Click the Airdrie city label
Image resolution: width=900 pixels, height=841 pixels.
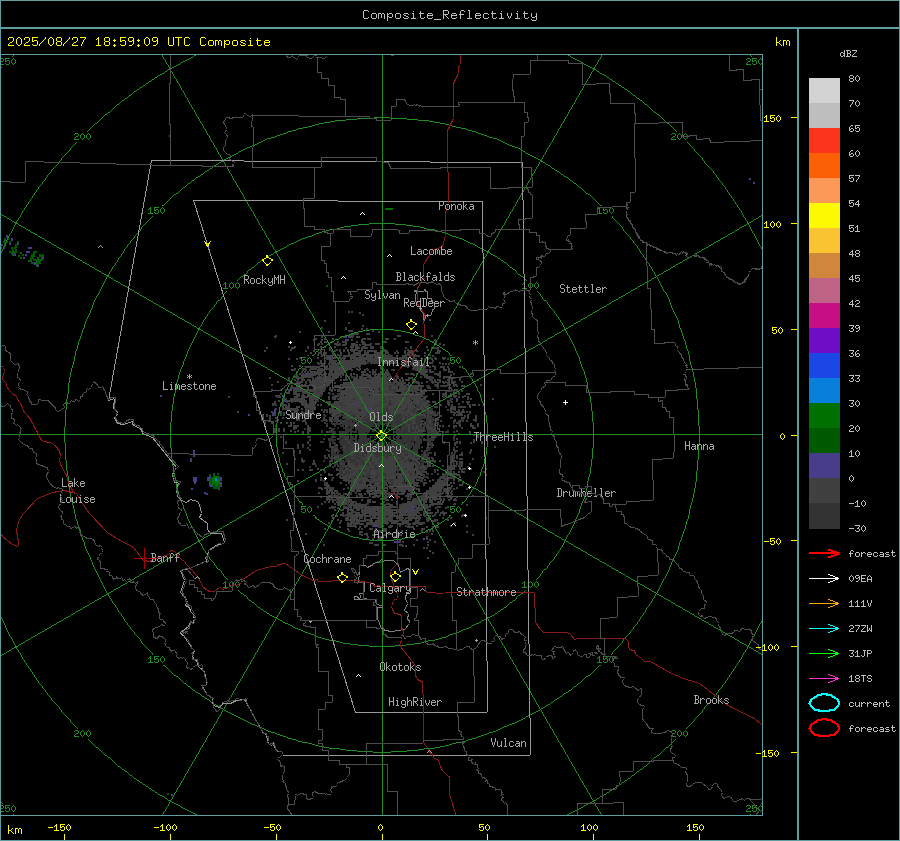click(394, 534)
